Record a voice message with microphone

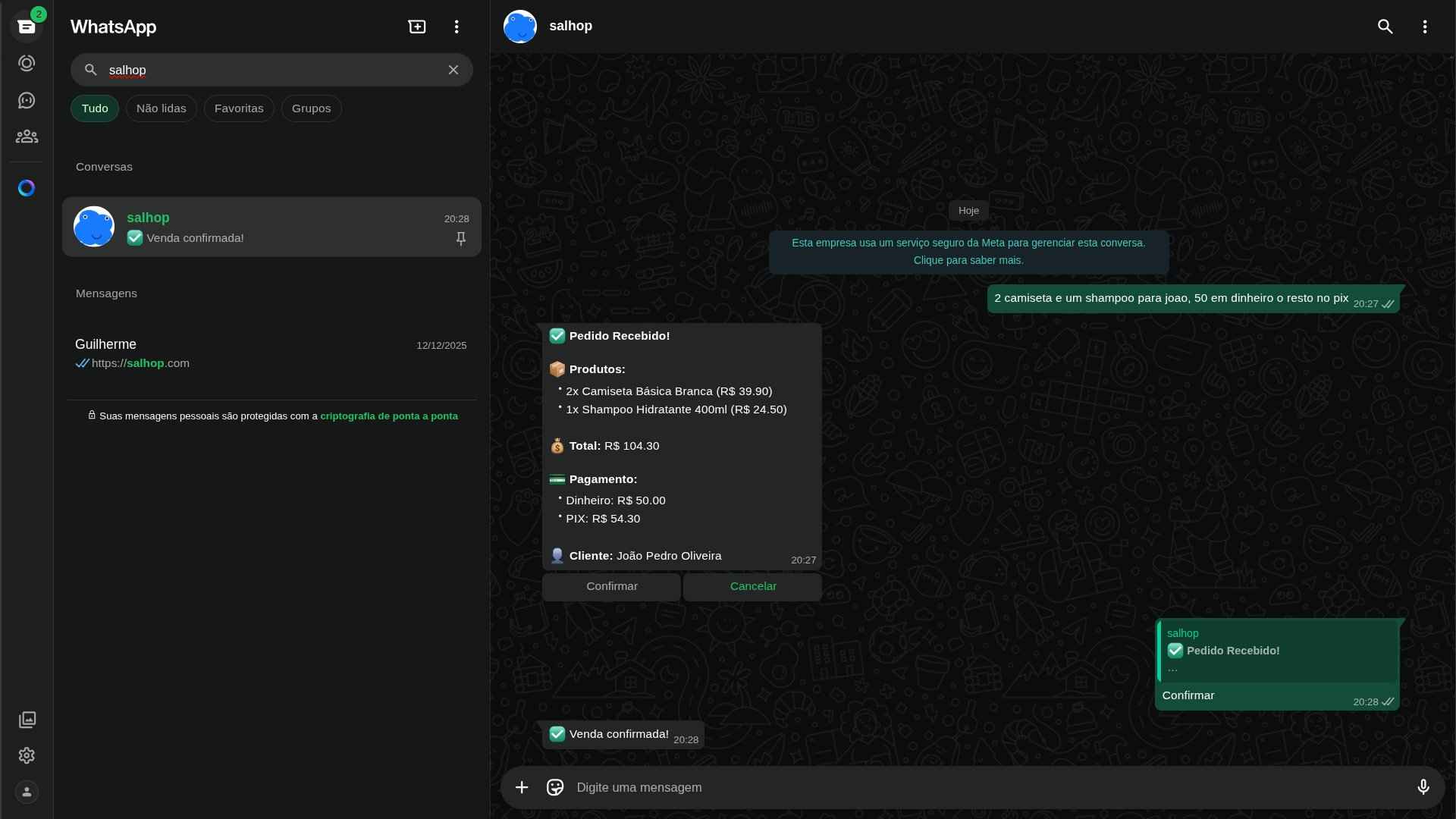[1423, 787]
